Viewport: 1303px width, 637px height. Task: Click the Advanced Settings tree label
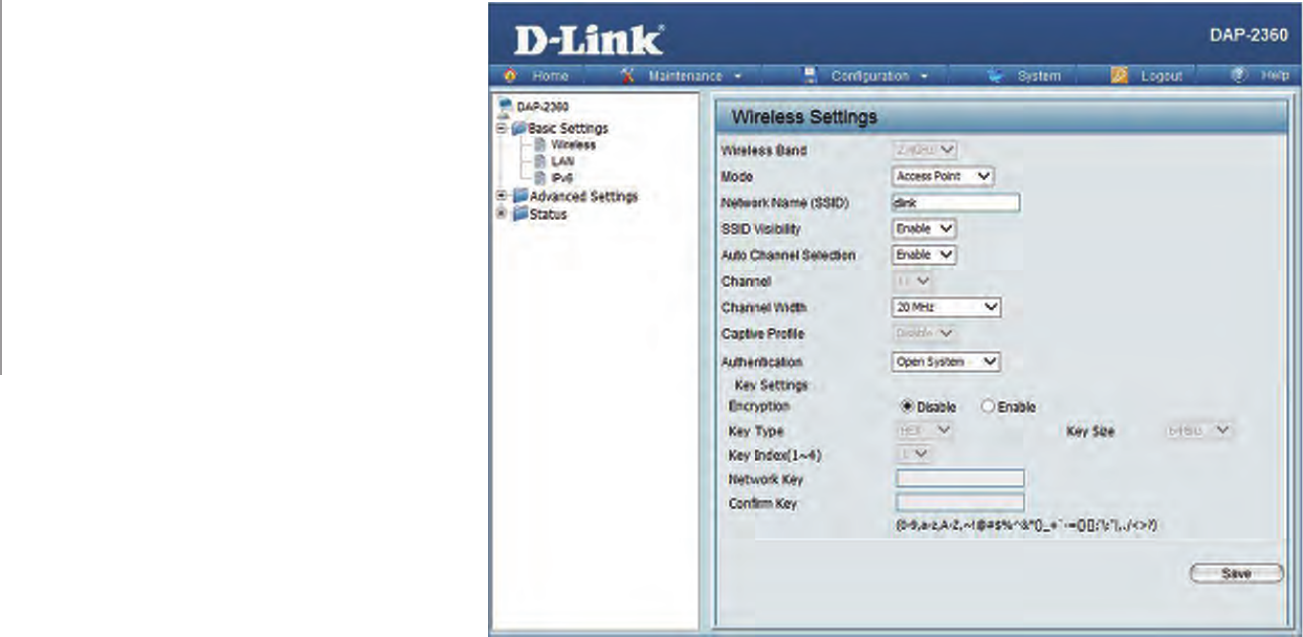click(x=583, y=196)
